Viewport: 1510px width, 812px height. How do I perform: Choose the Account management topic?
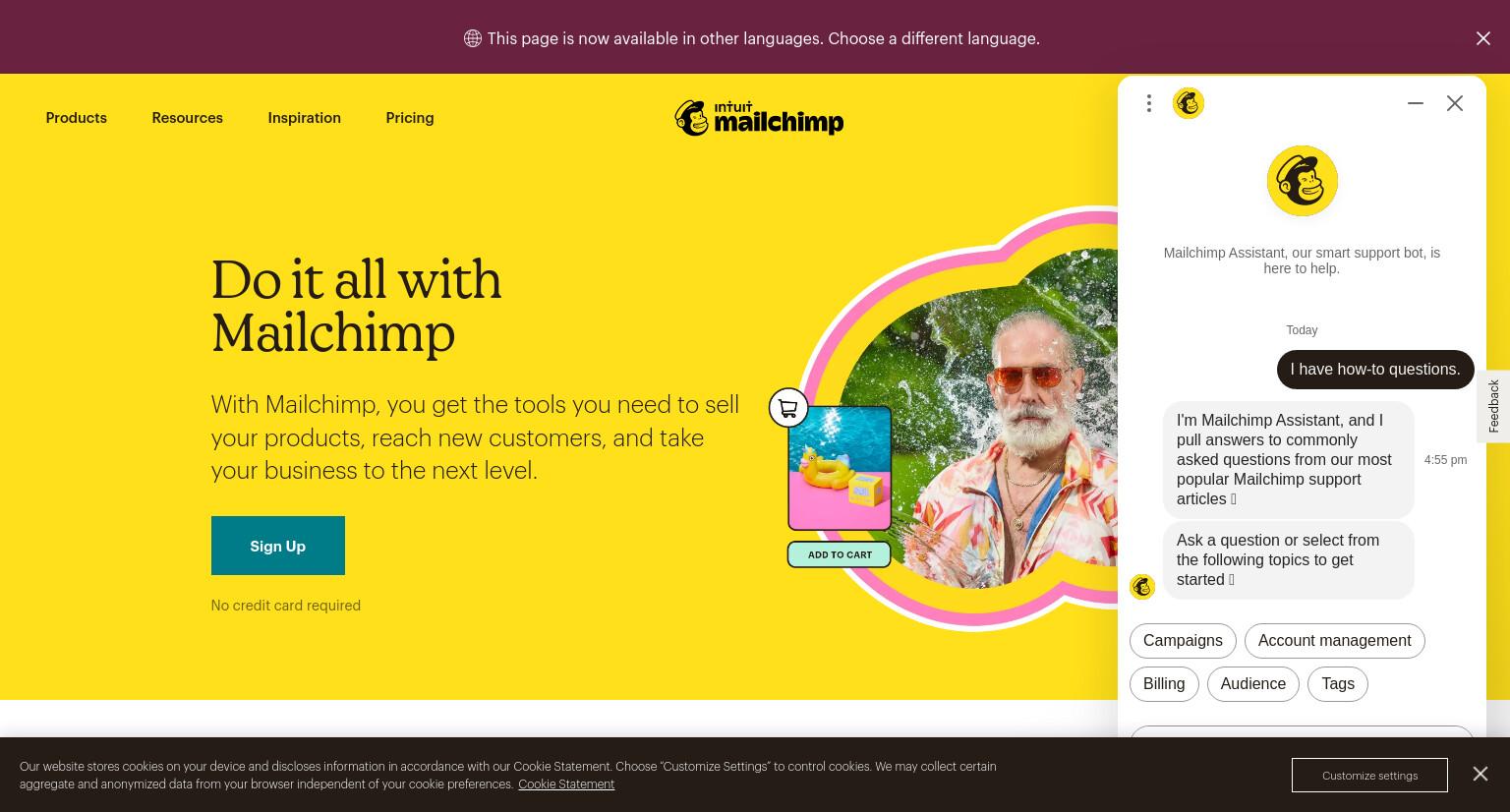tap(1335, 641)
